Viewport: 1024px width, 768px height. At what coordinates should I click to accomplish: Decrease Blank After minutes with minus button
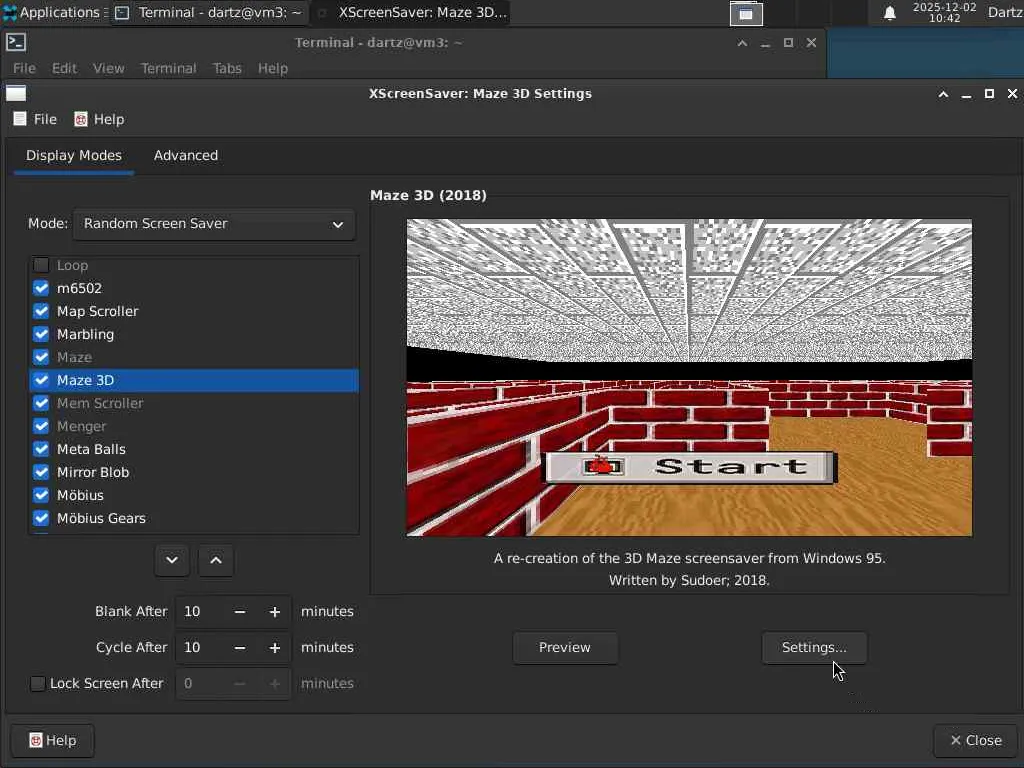coord(240,612)
